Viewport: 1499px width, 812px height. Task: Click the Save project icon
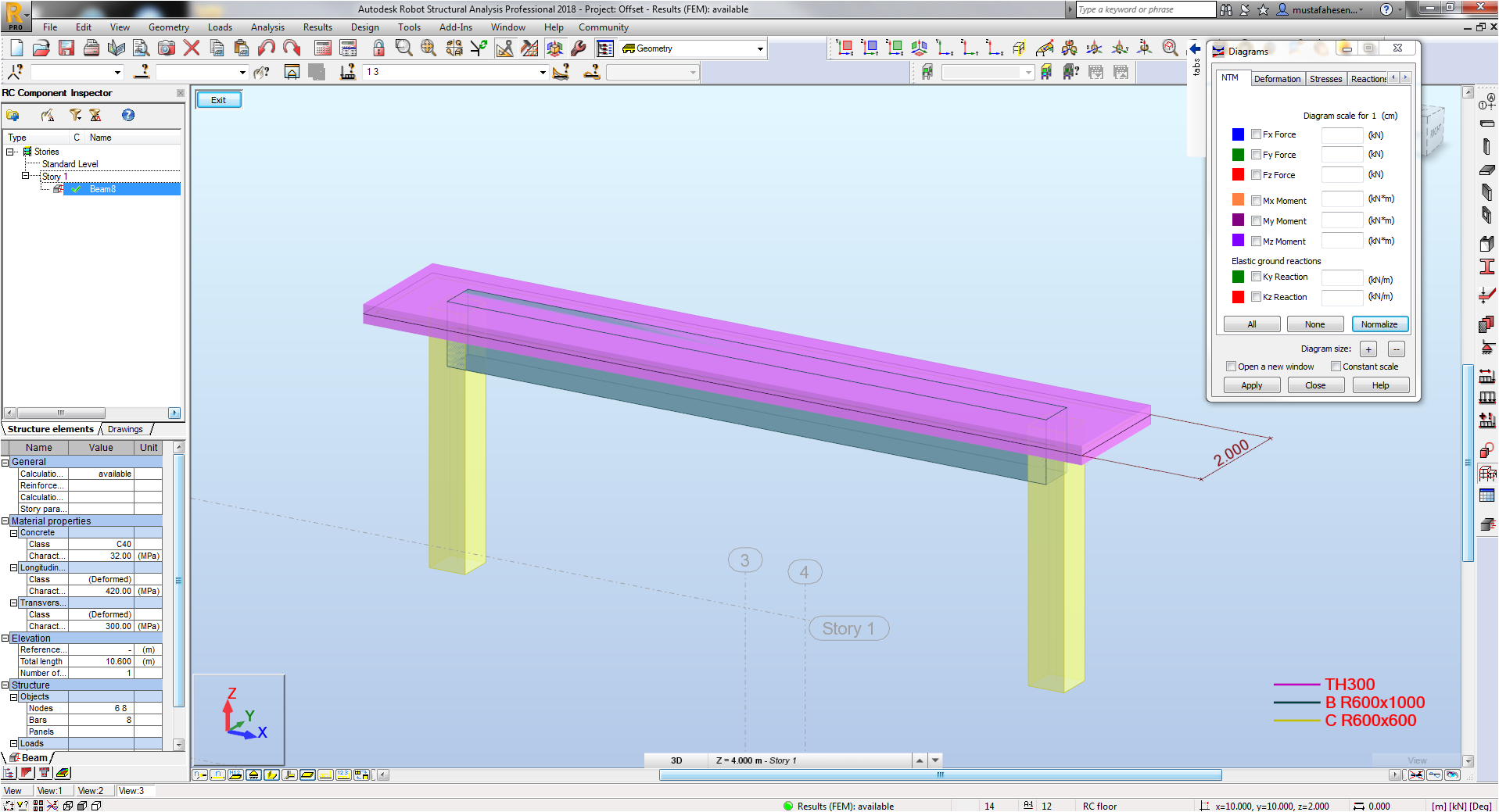(66, 48)
